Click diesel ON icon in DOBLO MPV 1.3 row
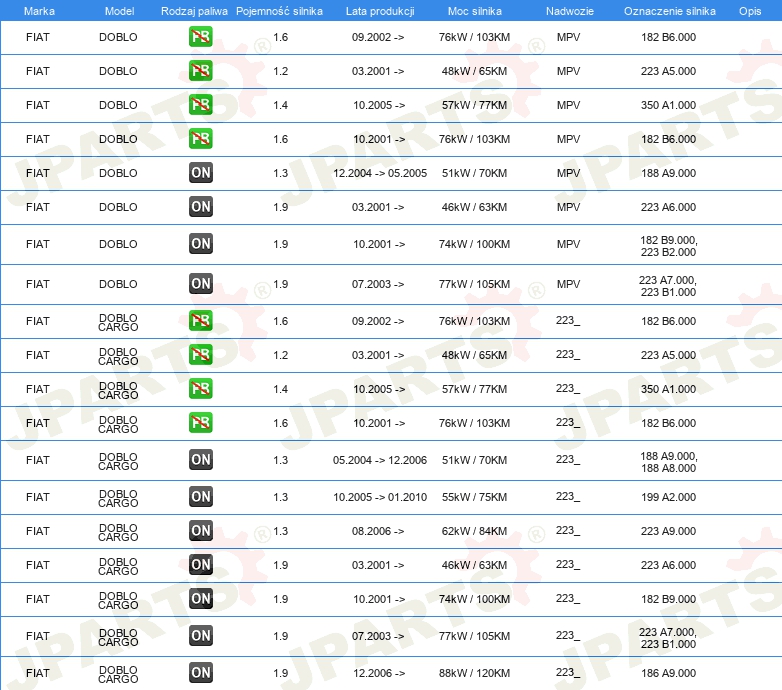The height and width of the screenshot is (690, 782). [200, 172]
